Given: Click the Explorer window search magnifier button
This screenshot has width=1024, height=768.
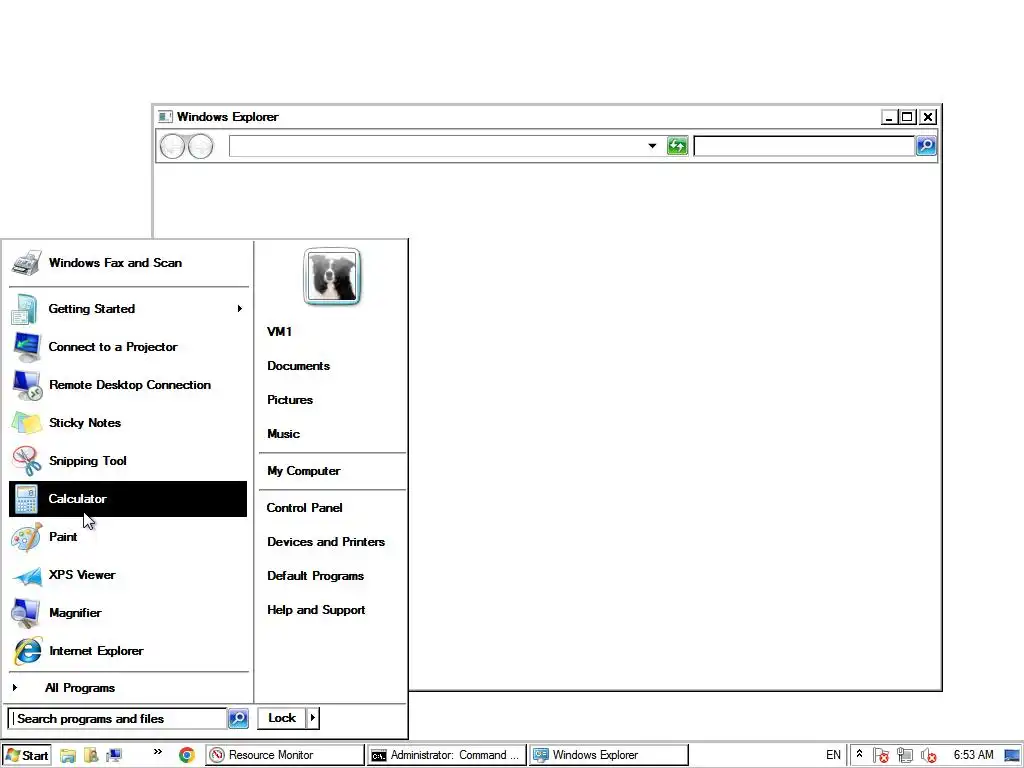Looking at the screenshot, I should [x=926, y=145].
